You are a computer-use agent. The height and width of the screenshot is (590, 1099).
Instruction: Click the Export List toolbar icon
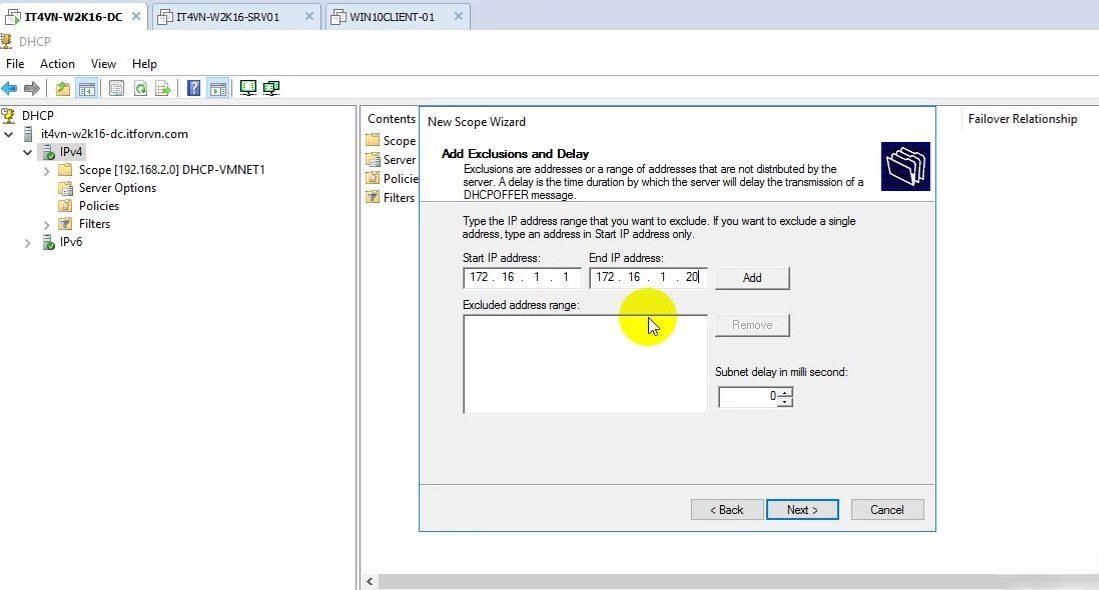click(163, 88)
